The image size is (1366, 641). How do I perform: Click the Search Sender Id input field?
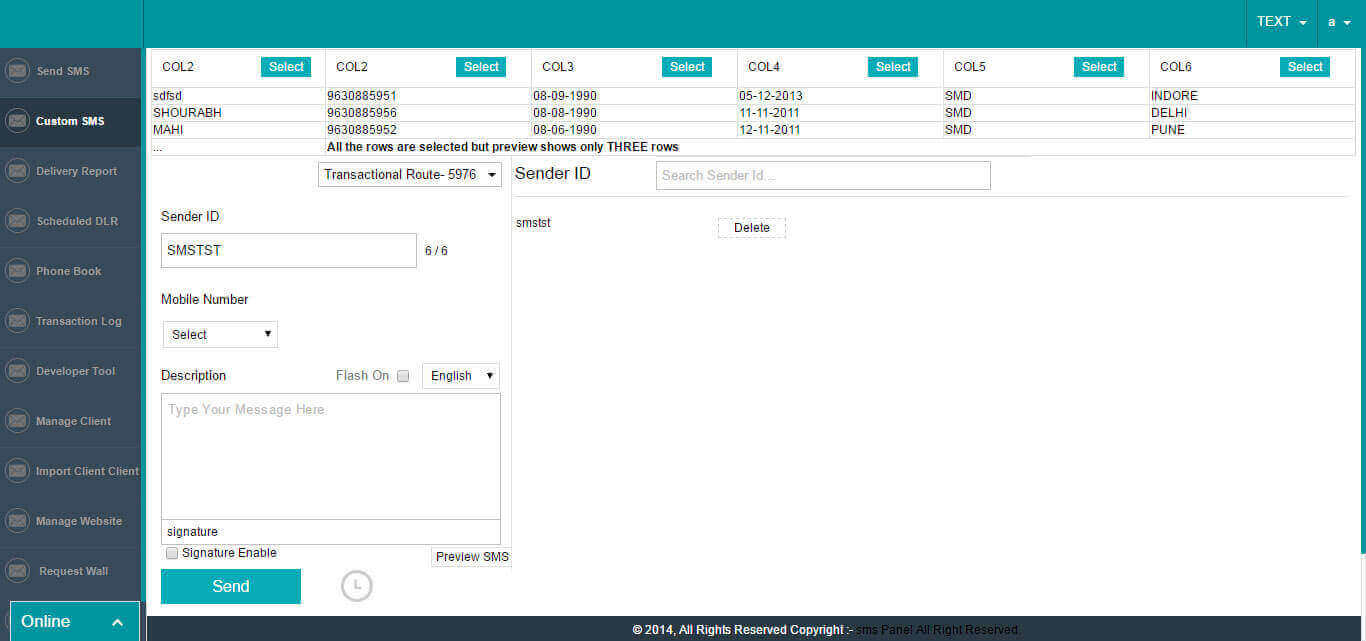point(822,176)
